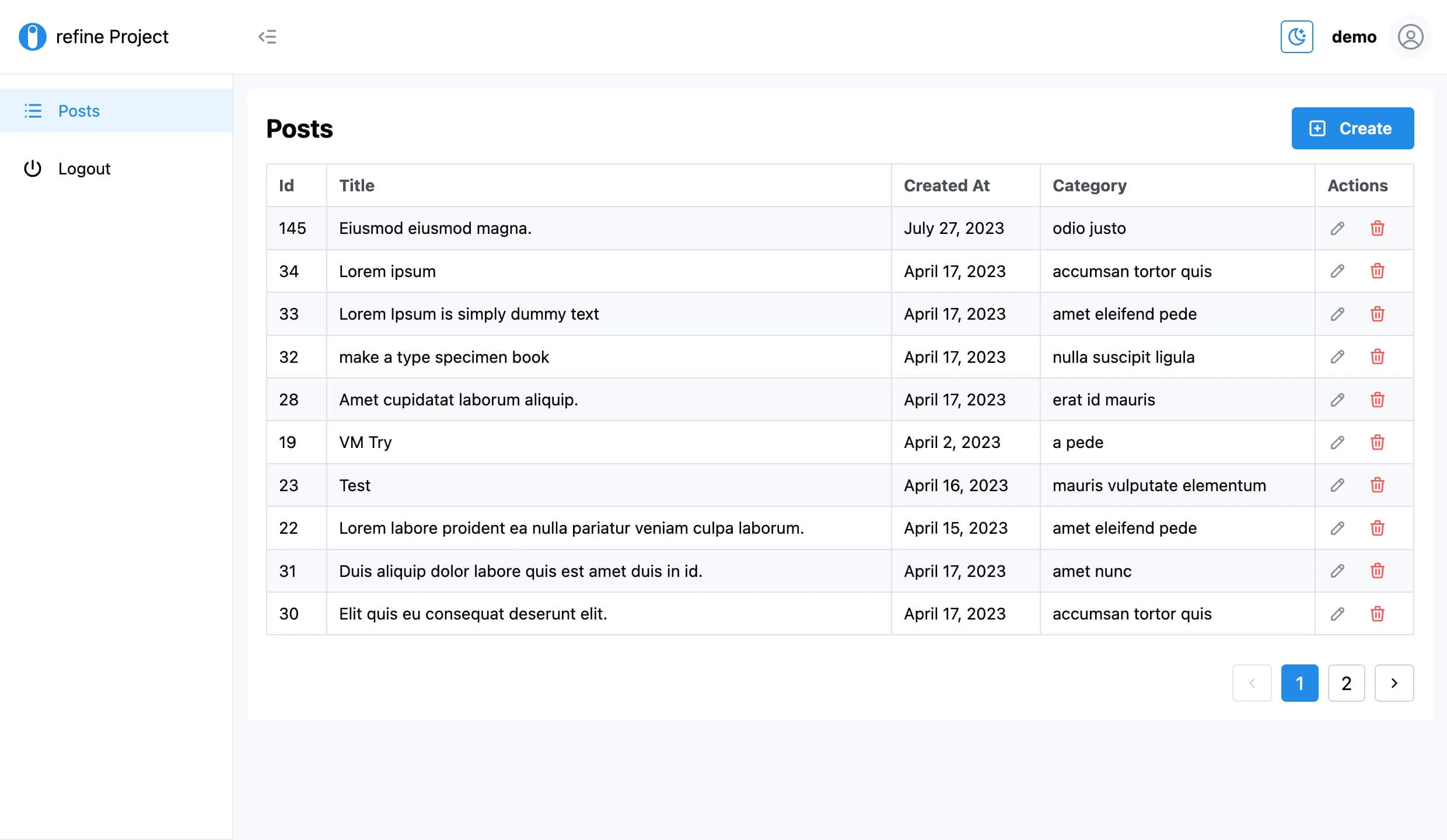Image resolution: width=1447 pixels, height=840 pixels.
Task: Click the power icon next to Logout
Action: click(33, 169)
